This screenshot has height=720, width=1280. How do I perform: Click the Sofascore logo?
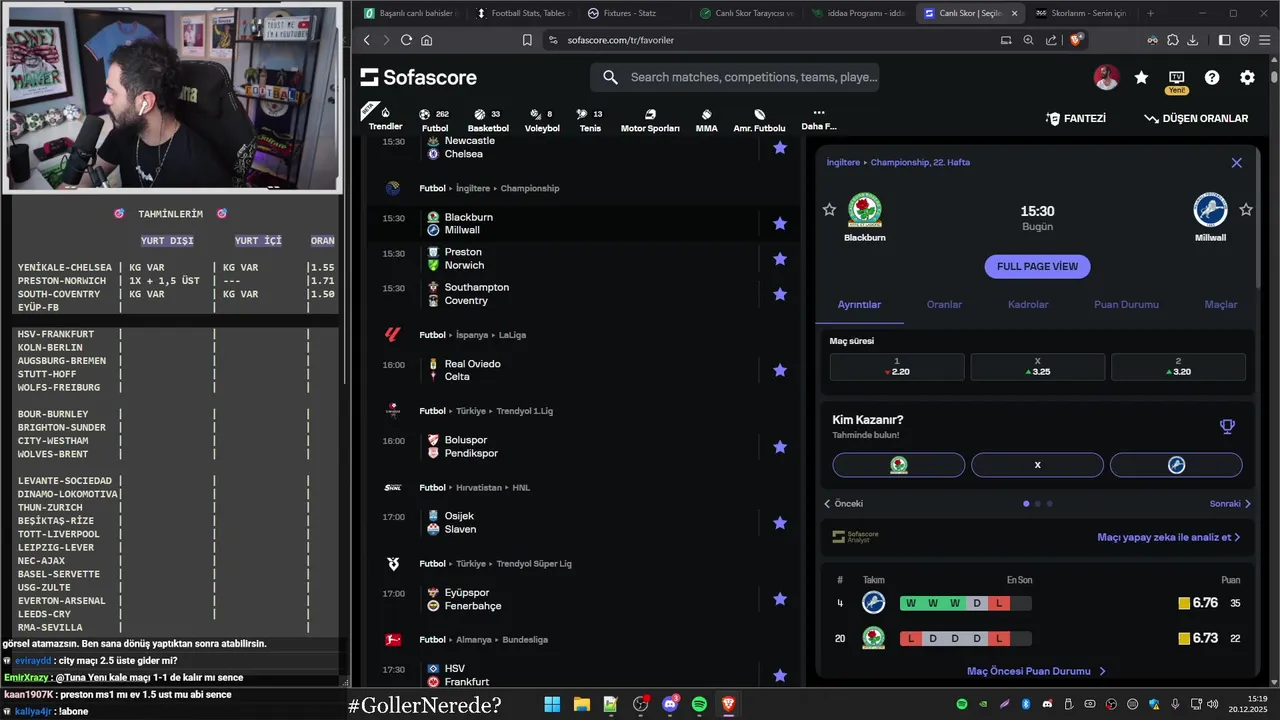[419, 78]
